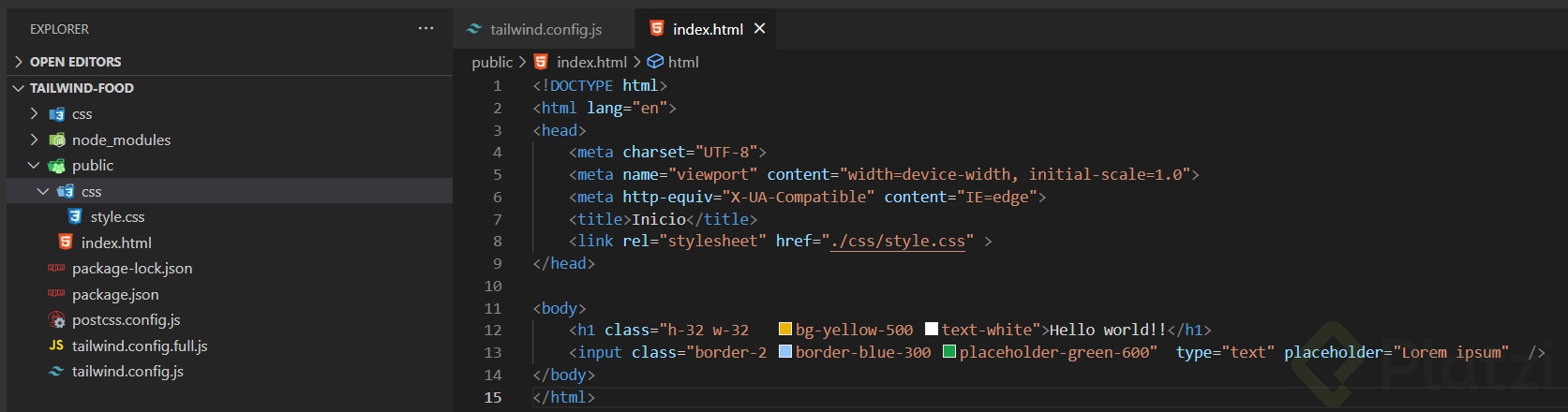Click JS icon beside tailwind.config.full.js

click(x=56, y=346)
